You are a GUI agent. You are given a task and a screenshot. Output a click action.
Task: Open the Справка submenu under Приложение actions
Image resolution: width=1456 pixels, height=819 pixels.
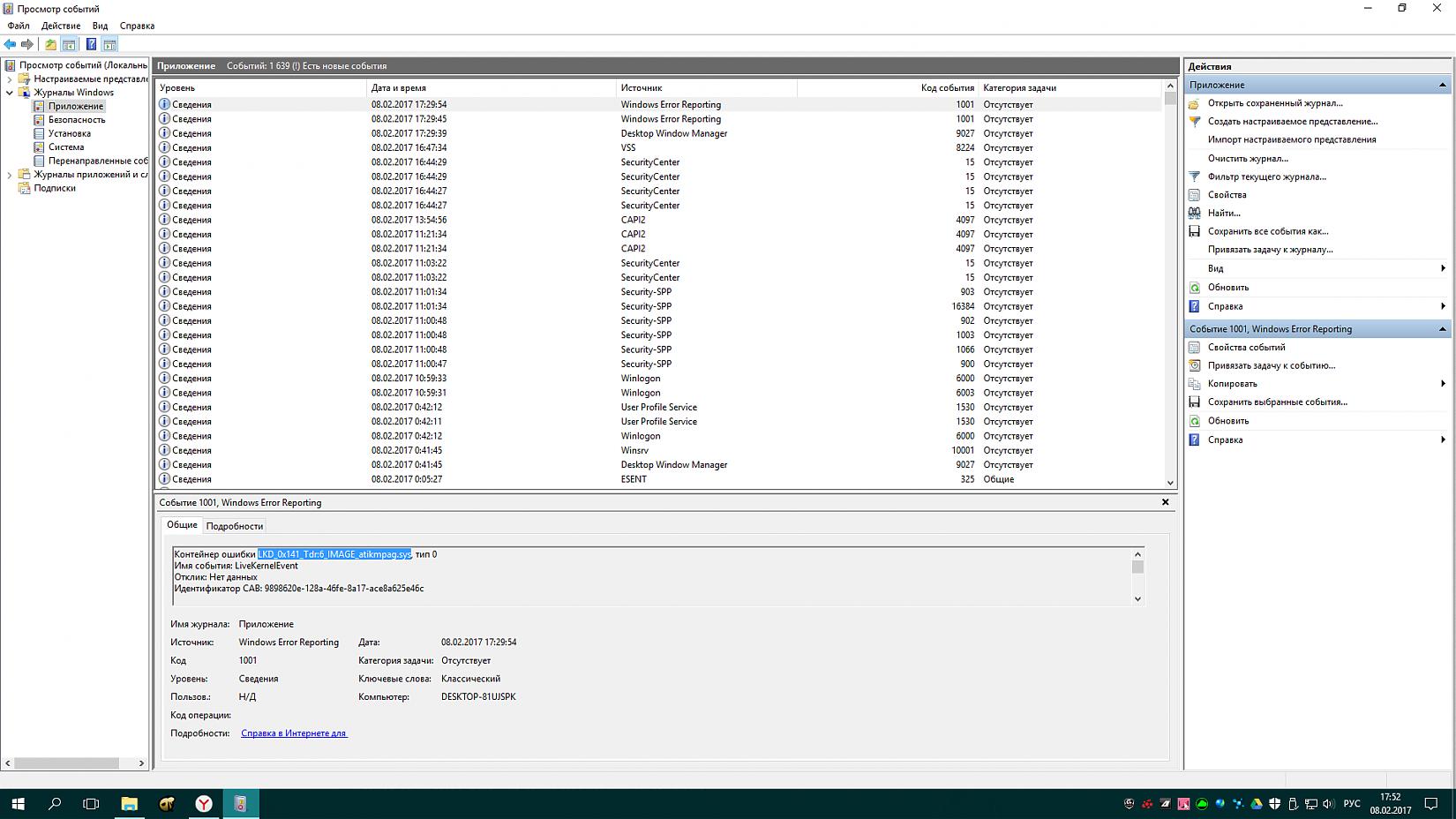click(x=1443, y=306)
